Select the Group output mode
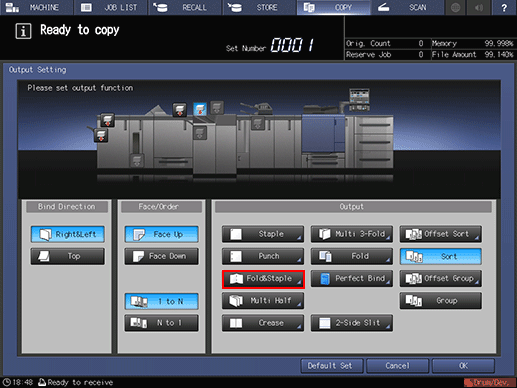The image size is (517, 388). click(441, 301)
